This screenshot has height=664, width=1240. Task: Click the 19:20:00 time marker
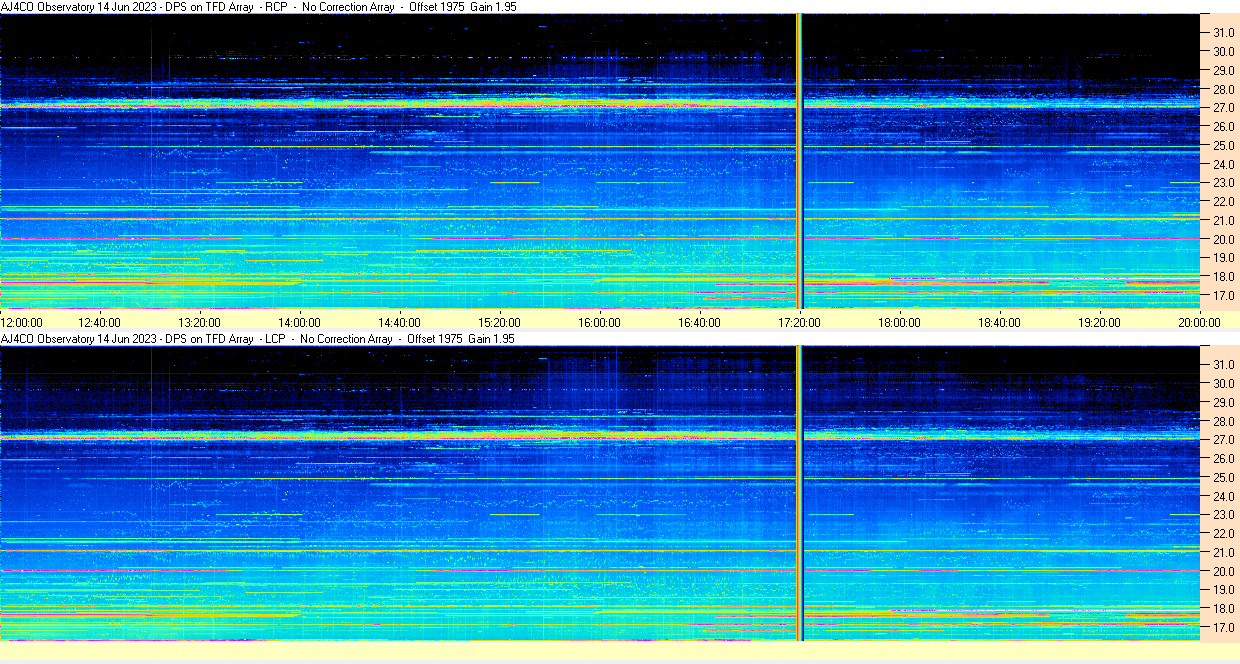pos(1099,322)
